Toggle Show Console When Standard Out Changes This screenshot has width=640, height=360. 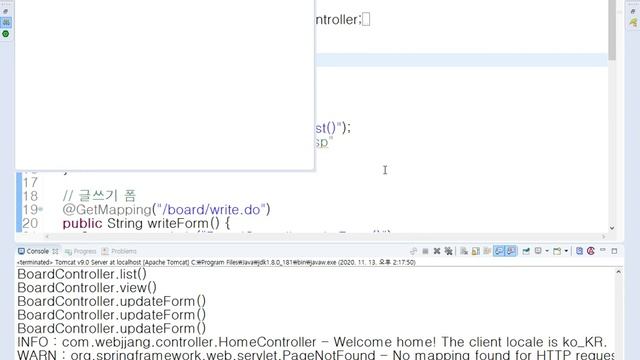click(x=499, y=251)
